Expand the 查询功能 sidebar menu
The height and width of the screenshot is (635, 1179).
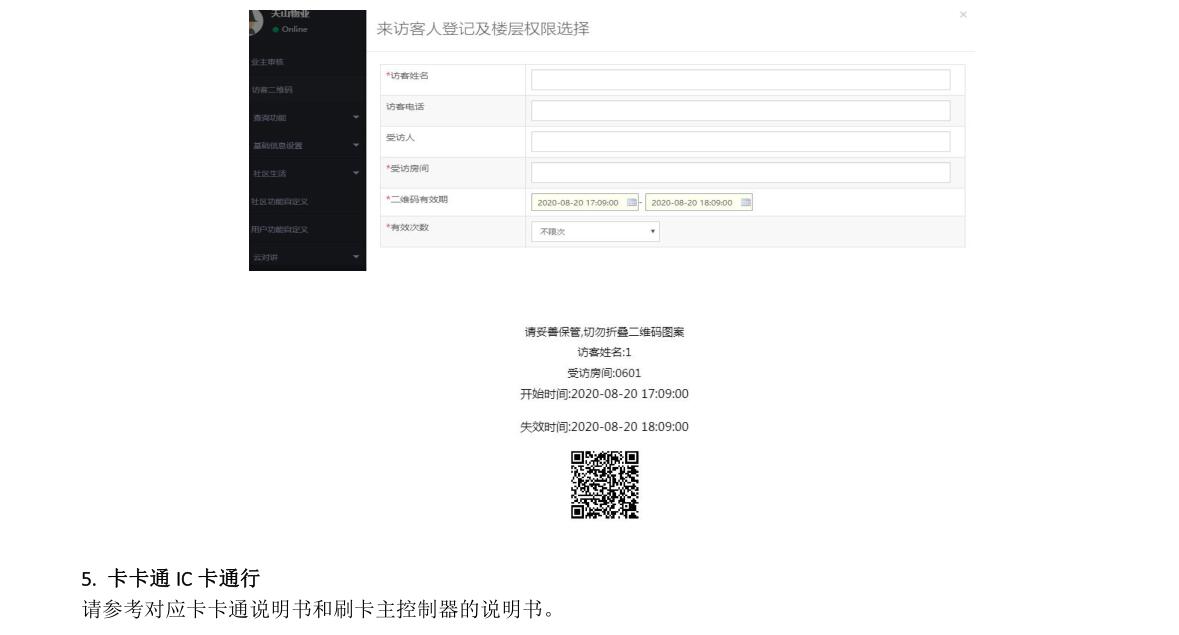(307, 117)
